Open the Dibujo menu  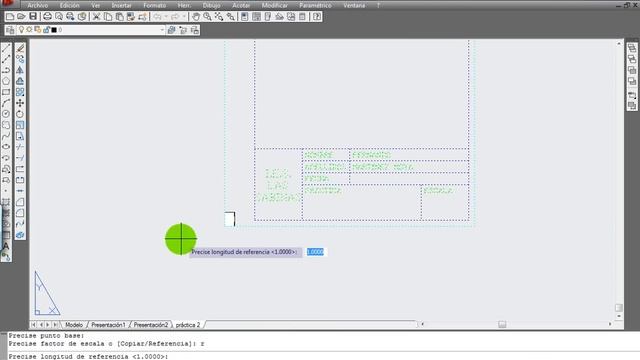[x=211, y=5]
